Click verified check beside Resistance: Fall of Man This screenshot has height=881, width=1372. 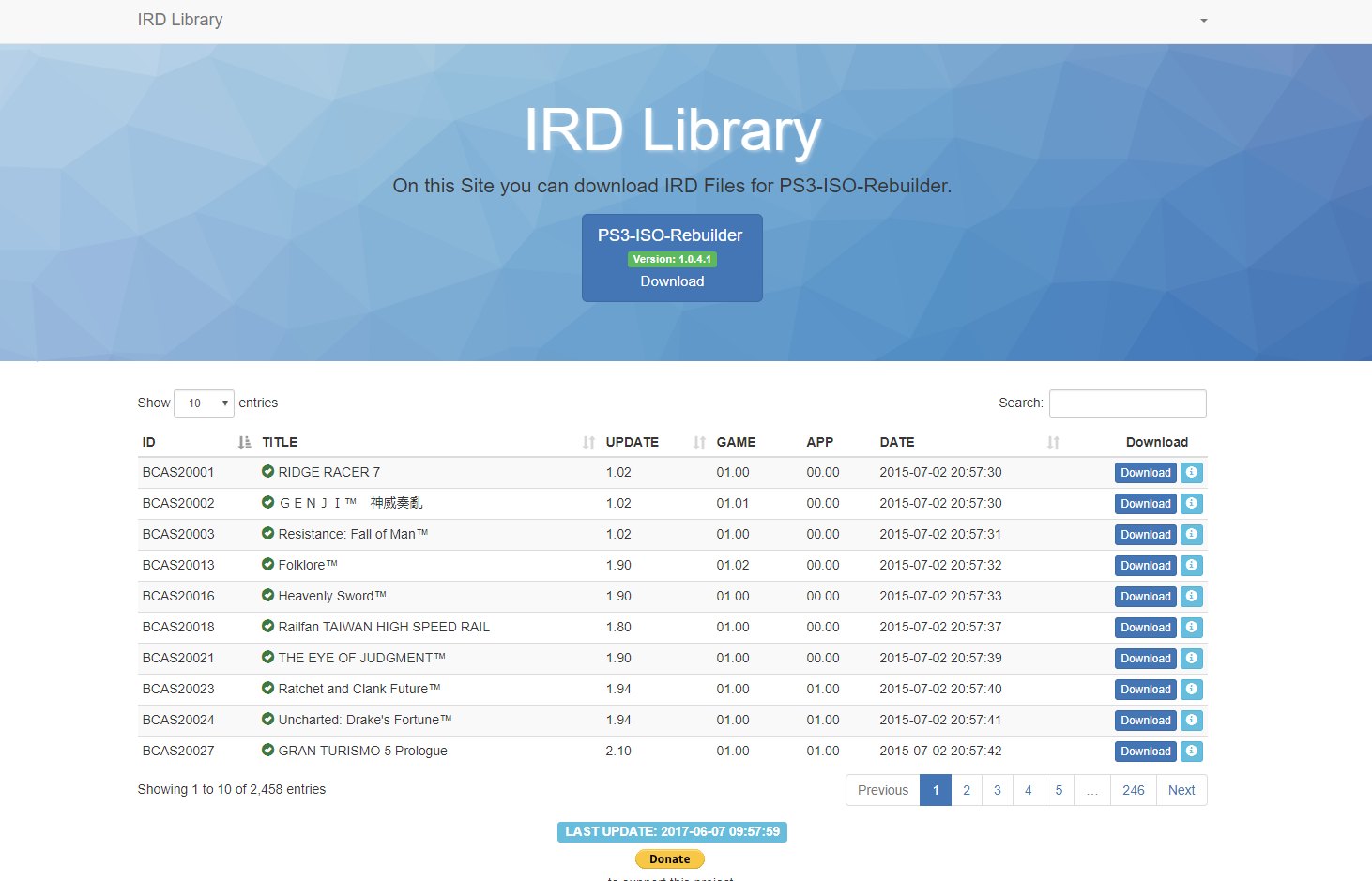268,533
